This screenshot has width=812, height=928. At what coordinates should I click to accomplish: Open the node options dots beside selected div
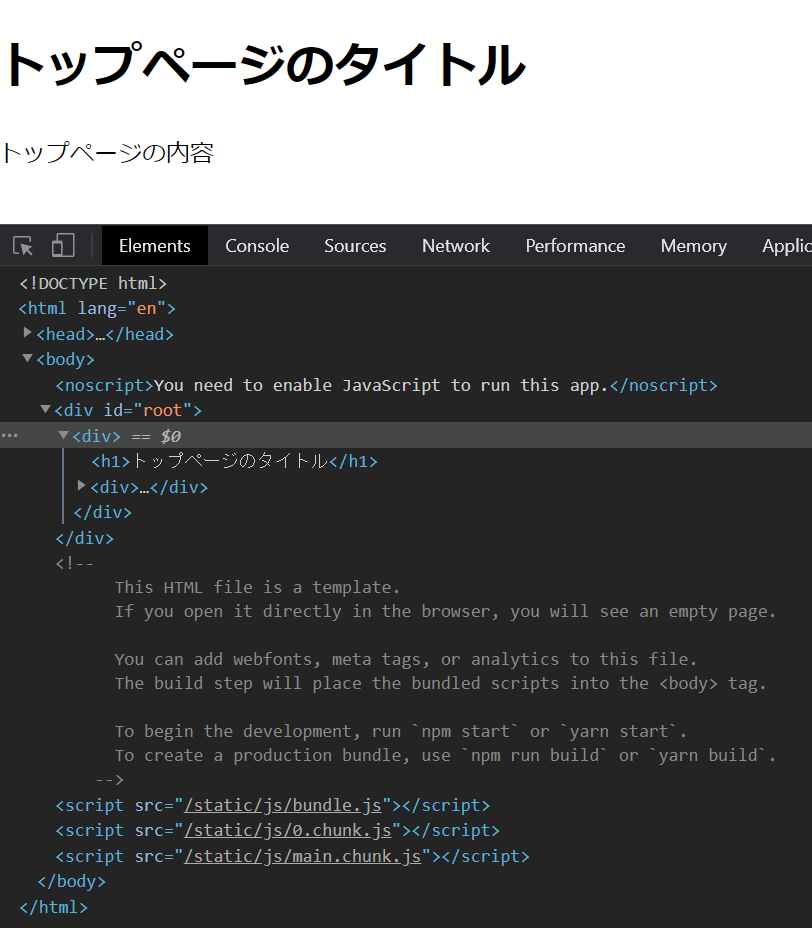pyautogui.click(x=10, y=435)
